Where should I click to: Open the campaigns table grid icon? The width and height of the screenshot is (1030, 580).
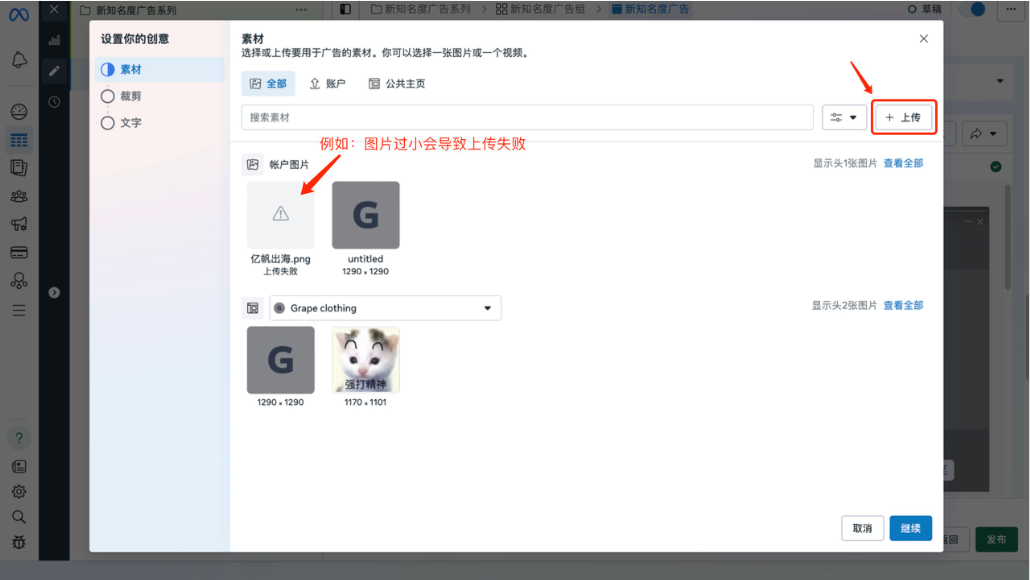tap(19, 140)
